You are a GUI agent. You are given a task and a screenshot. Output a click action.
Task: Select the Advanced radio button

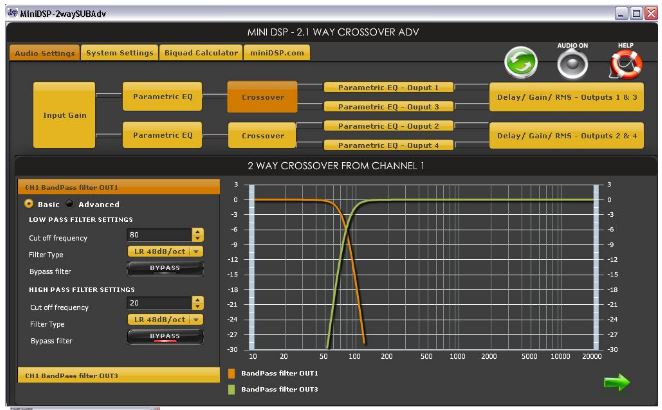click(x=70, y=204)
